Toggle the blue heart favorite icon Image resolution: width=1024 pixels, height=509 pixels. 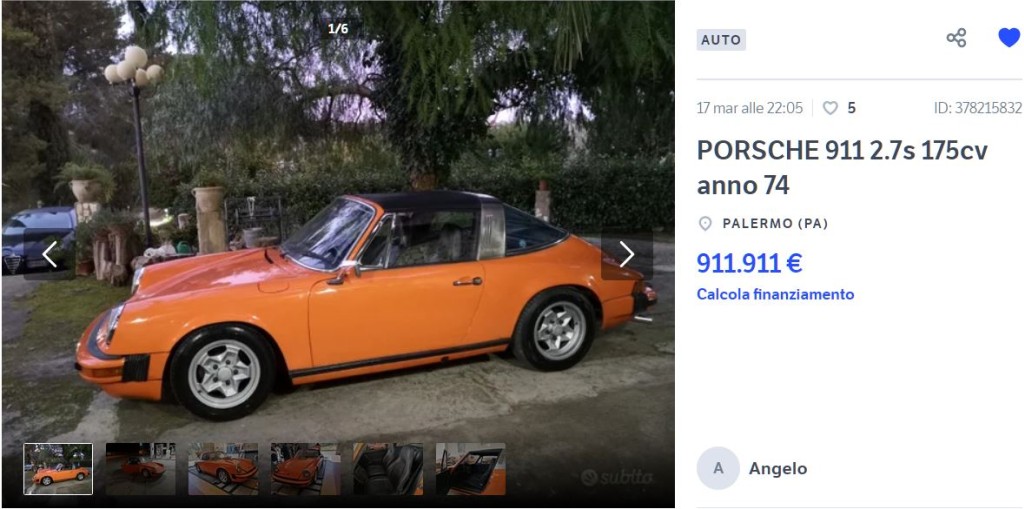(1009, 38)
